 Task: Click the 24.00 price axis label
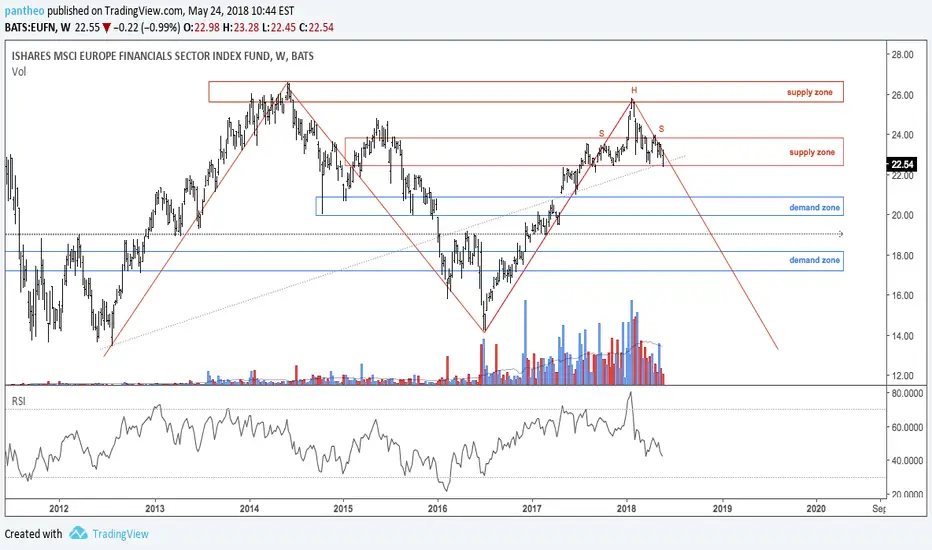[x=902, y=135]
